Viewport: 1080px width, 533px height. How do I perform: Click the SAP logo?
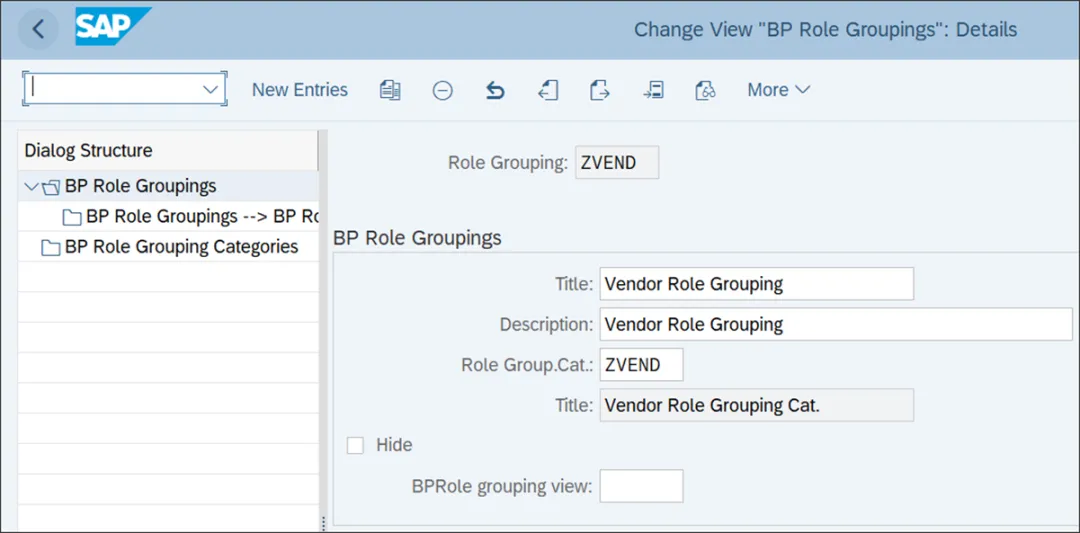(x=112, y=27)
